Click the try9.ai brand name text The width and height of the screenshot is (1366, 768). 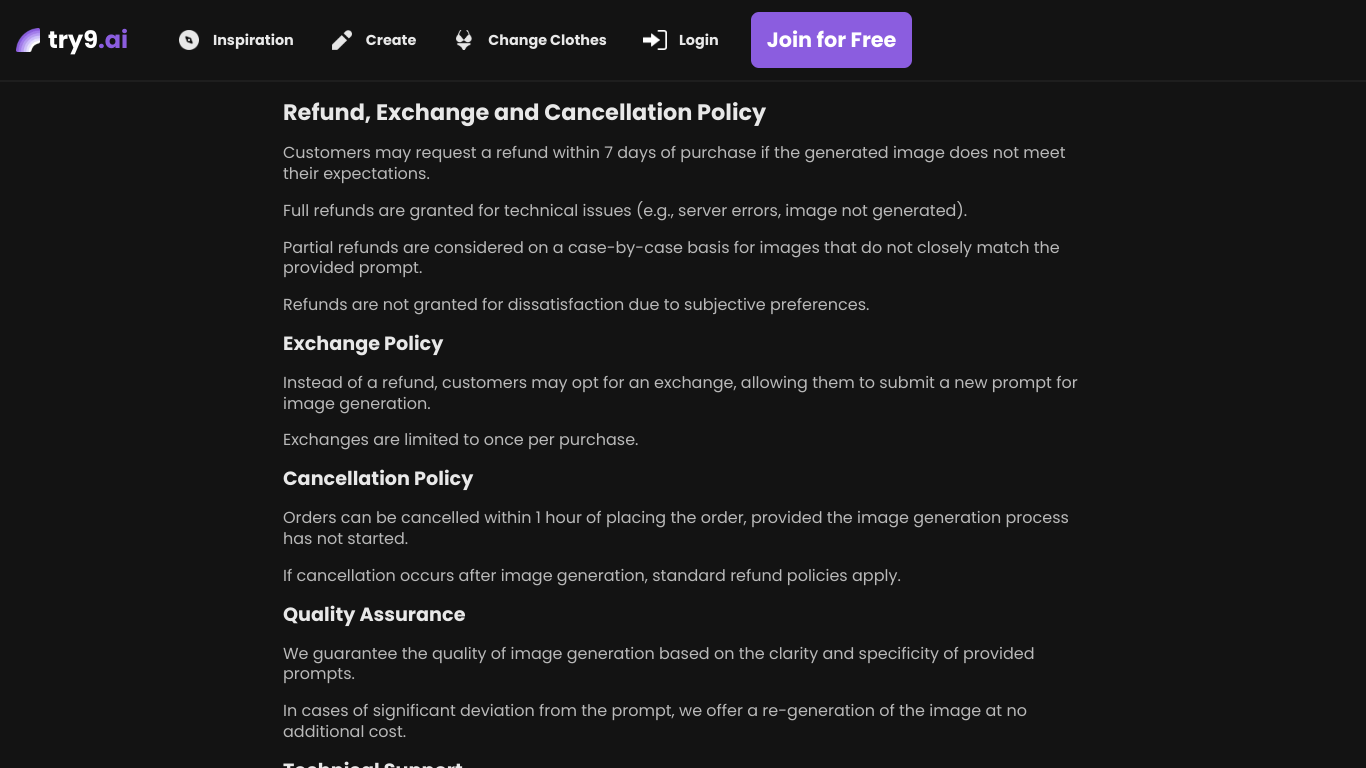(x=88, y=40)
